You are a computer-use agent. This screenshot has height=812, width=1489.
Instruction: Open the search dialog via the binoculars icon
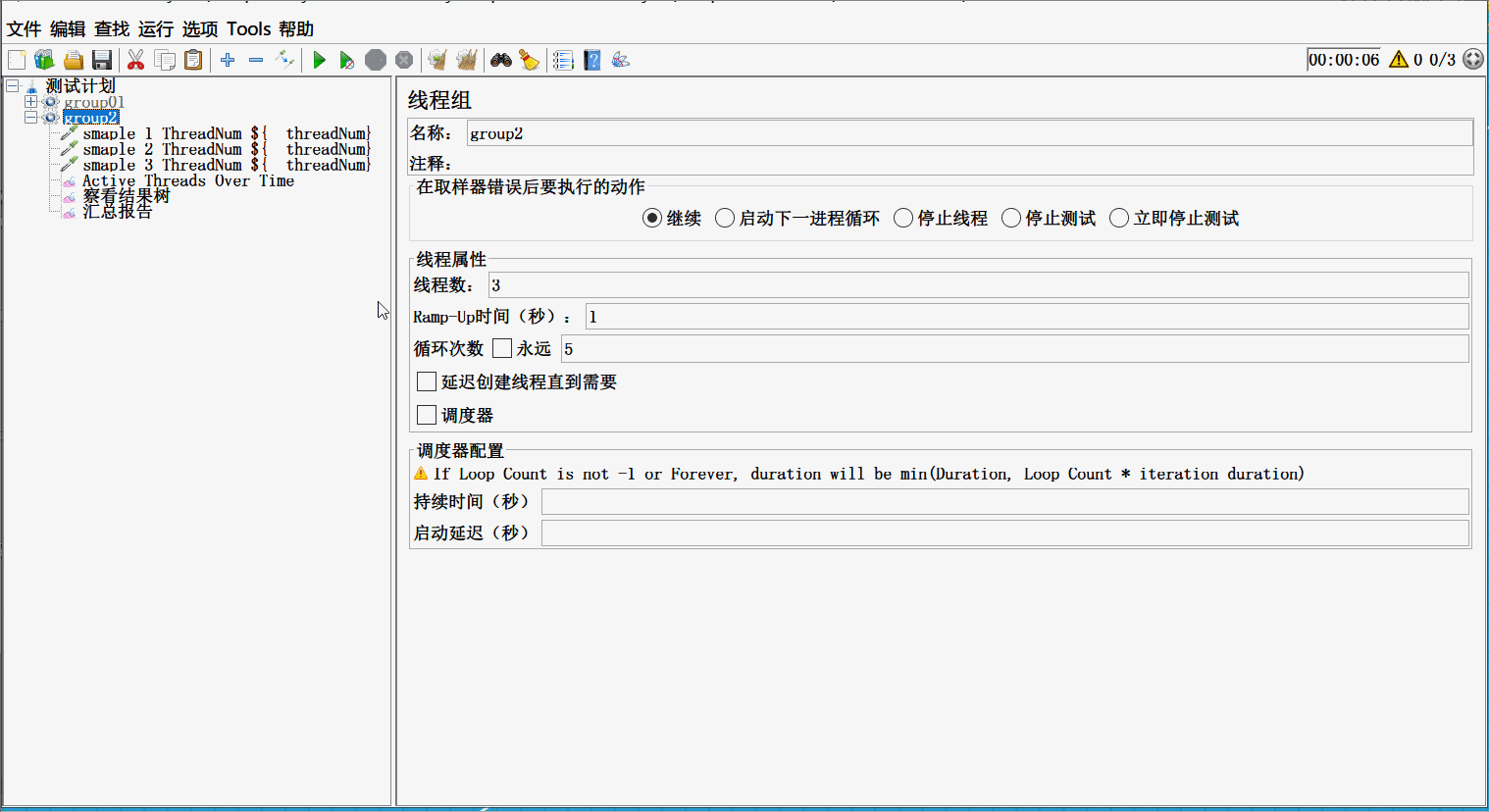click(500, 60)
